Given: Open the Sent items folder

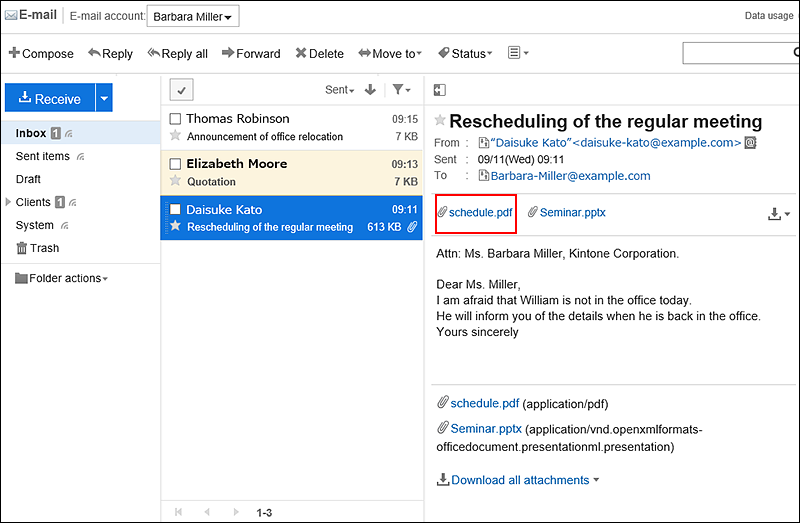Looking at the screenshot, I should click(42, 156).
